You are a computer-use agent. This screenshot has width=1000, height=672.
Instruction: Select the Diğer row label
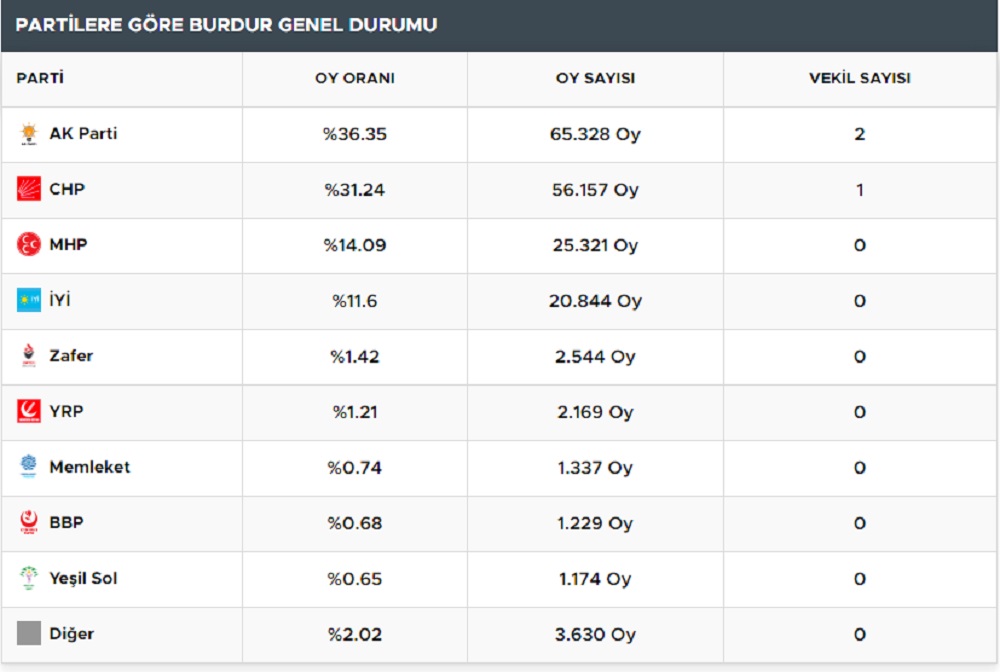pos(72,634)
